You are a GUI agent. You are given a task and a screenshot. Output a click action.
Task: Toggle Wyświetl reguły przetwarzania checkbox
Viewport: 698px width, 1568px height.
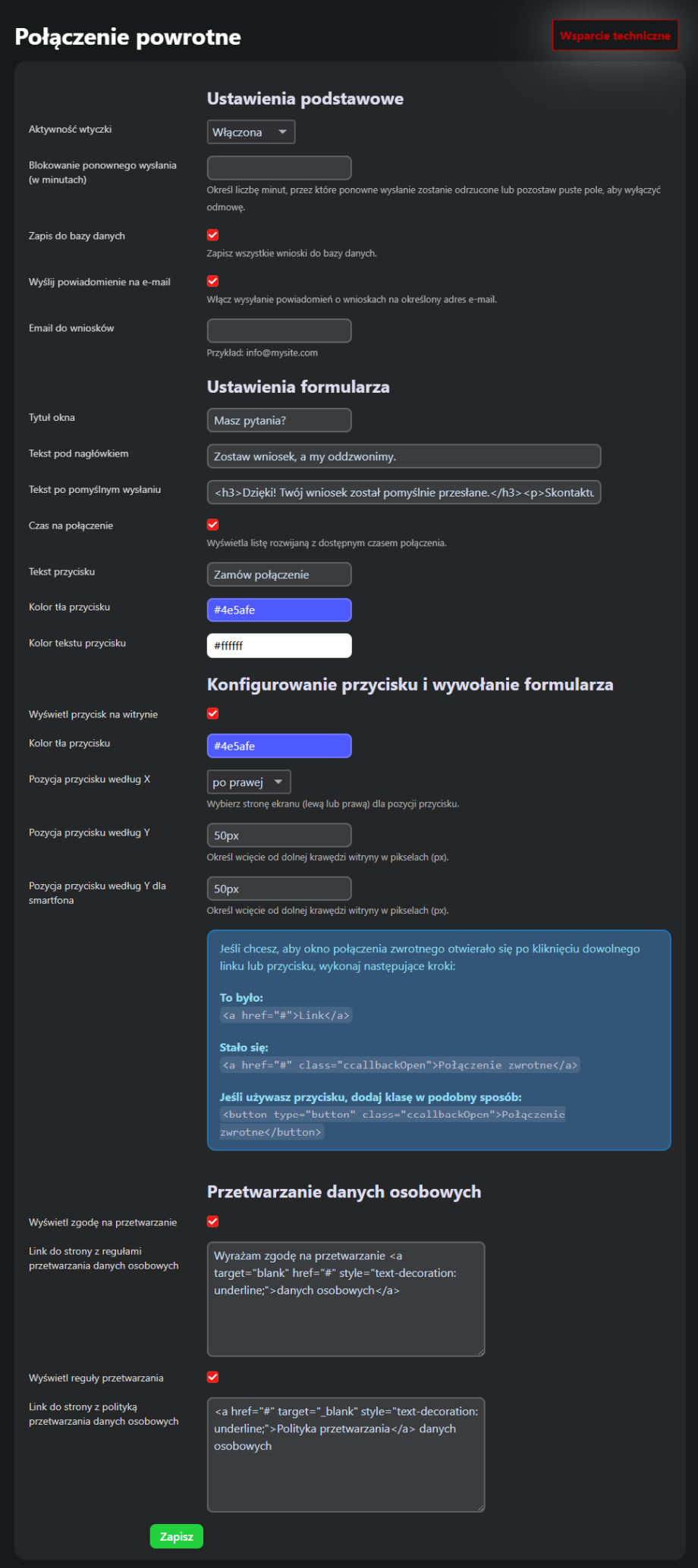213,1377
